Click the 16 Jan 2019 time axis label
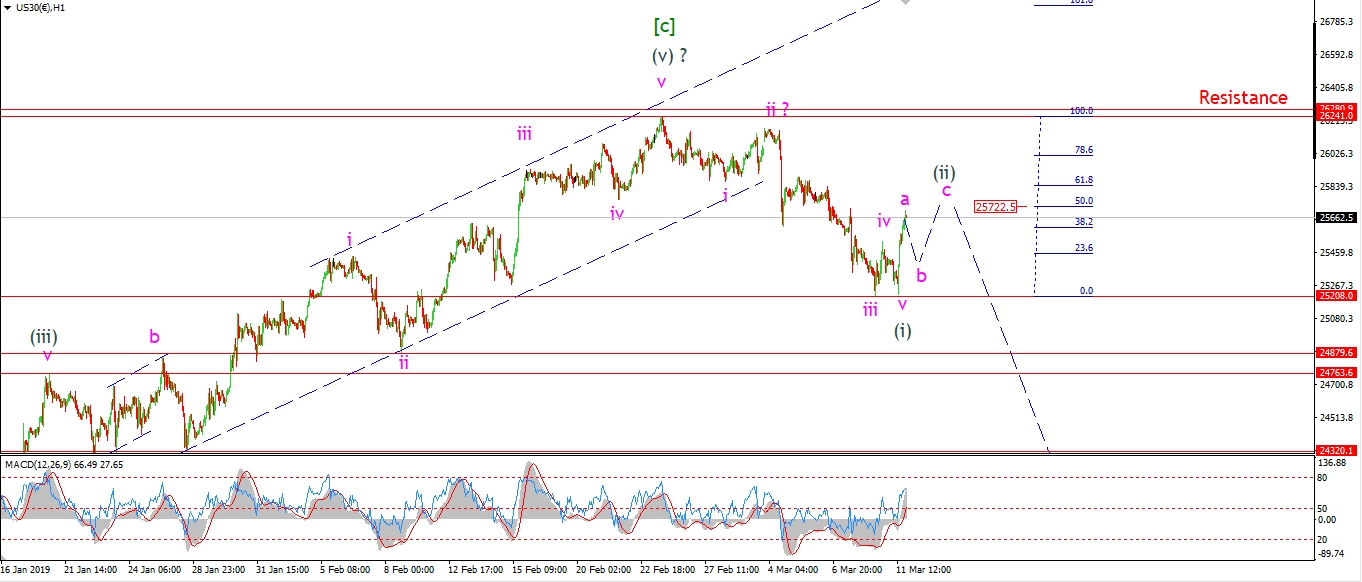 pyautogui.click(x=28, y=569)
